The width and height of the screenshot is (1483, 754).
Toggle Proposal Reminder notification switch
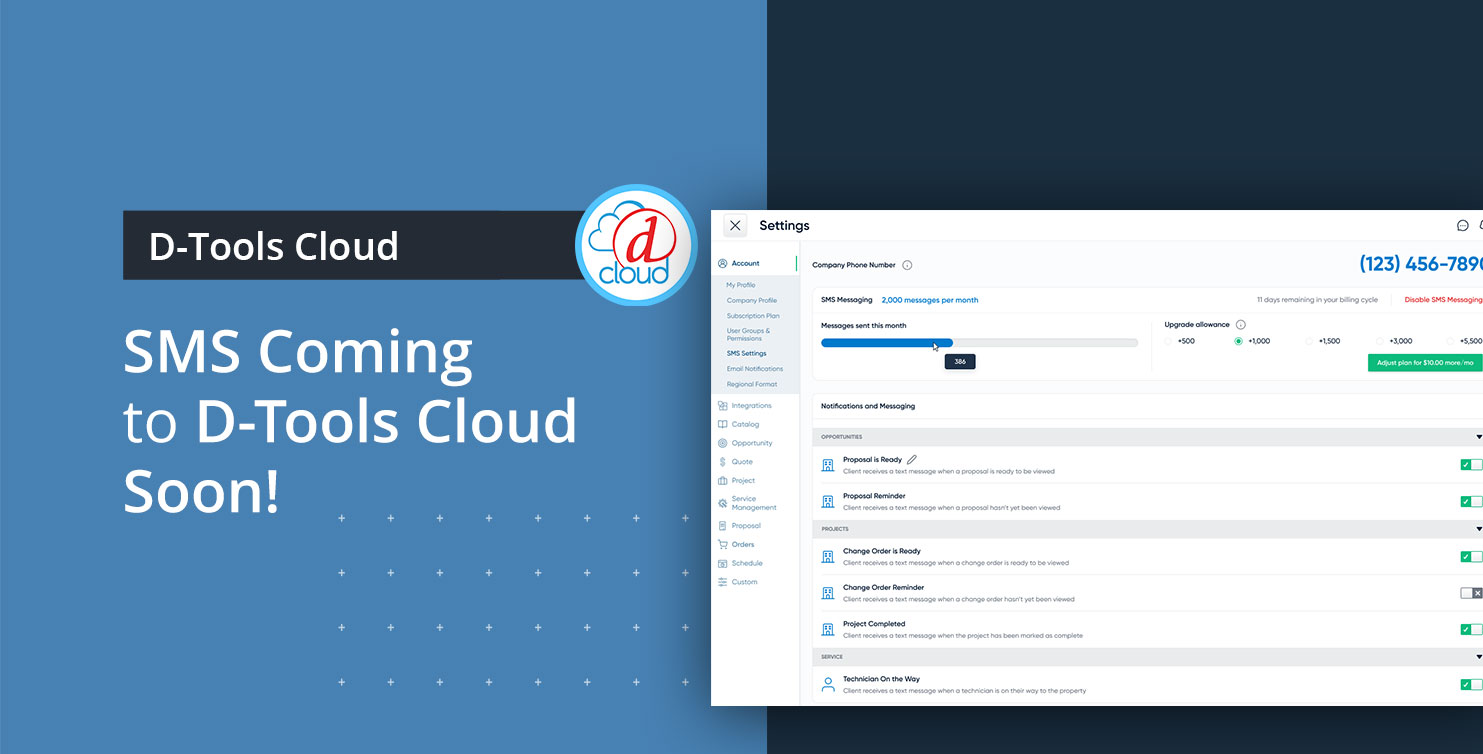coord(1471,502)
